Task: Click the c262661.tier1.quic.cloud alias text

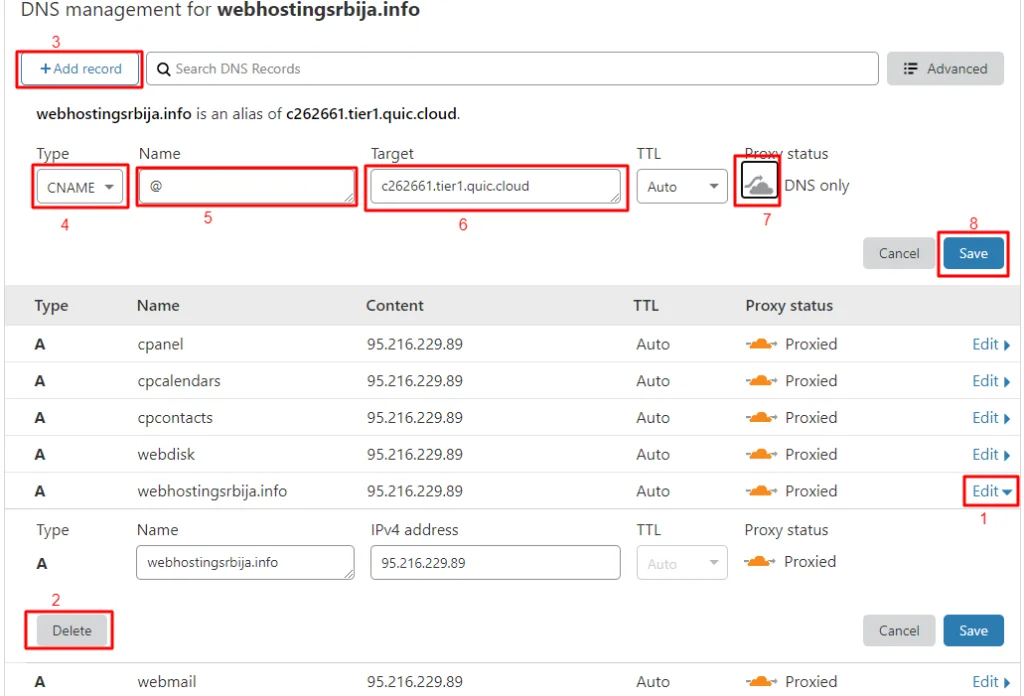Action: click(372, 114)
